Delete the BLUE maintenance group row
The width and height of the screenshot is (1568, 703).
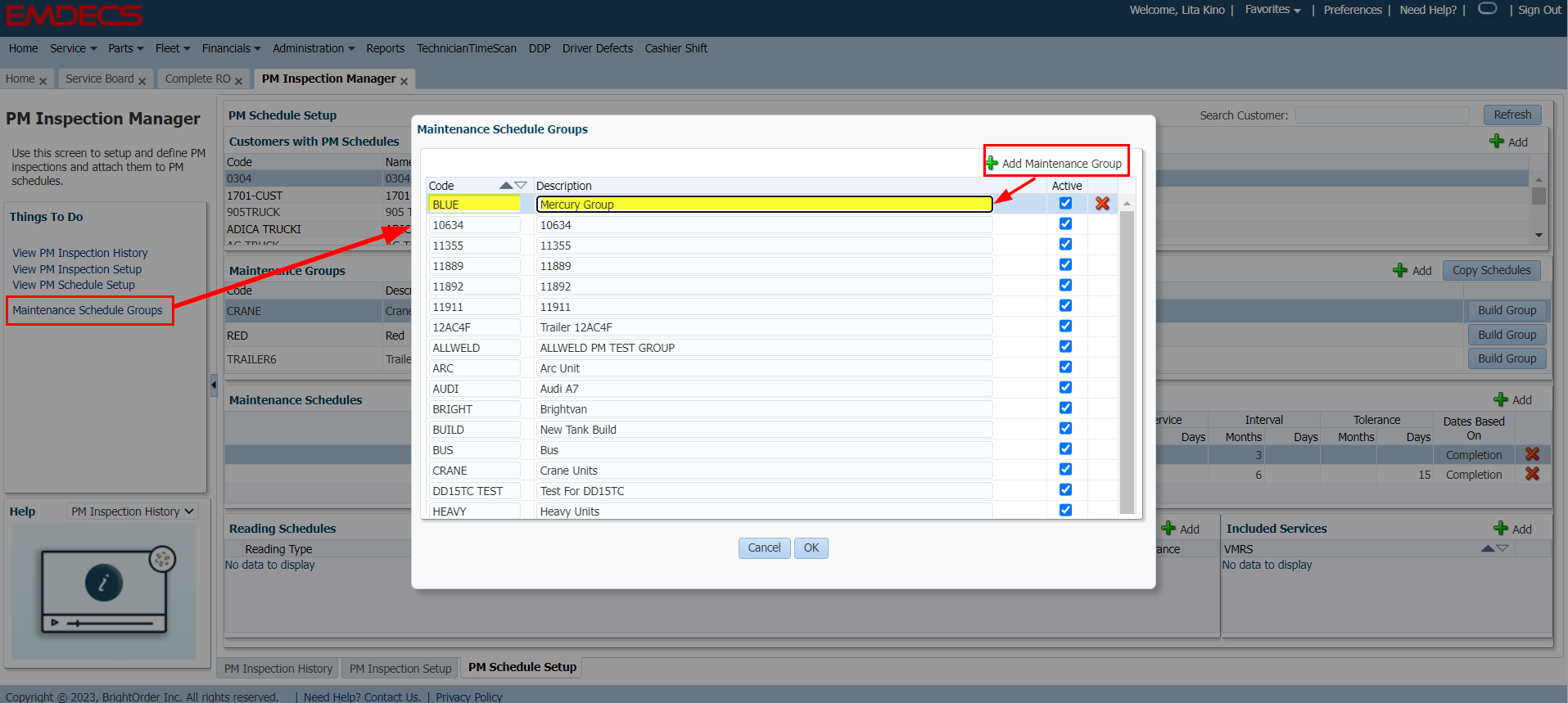(x=1102, y=204)
